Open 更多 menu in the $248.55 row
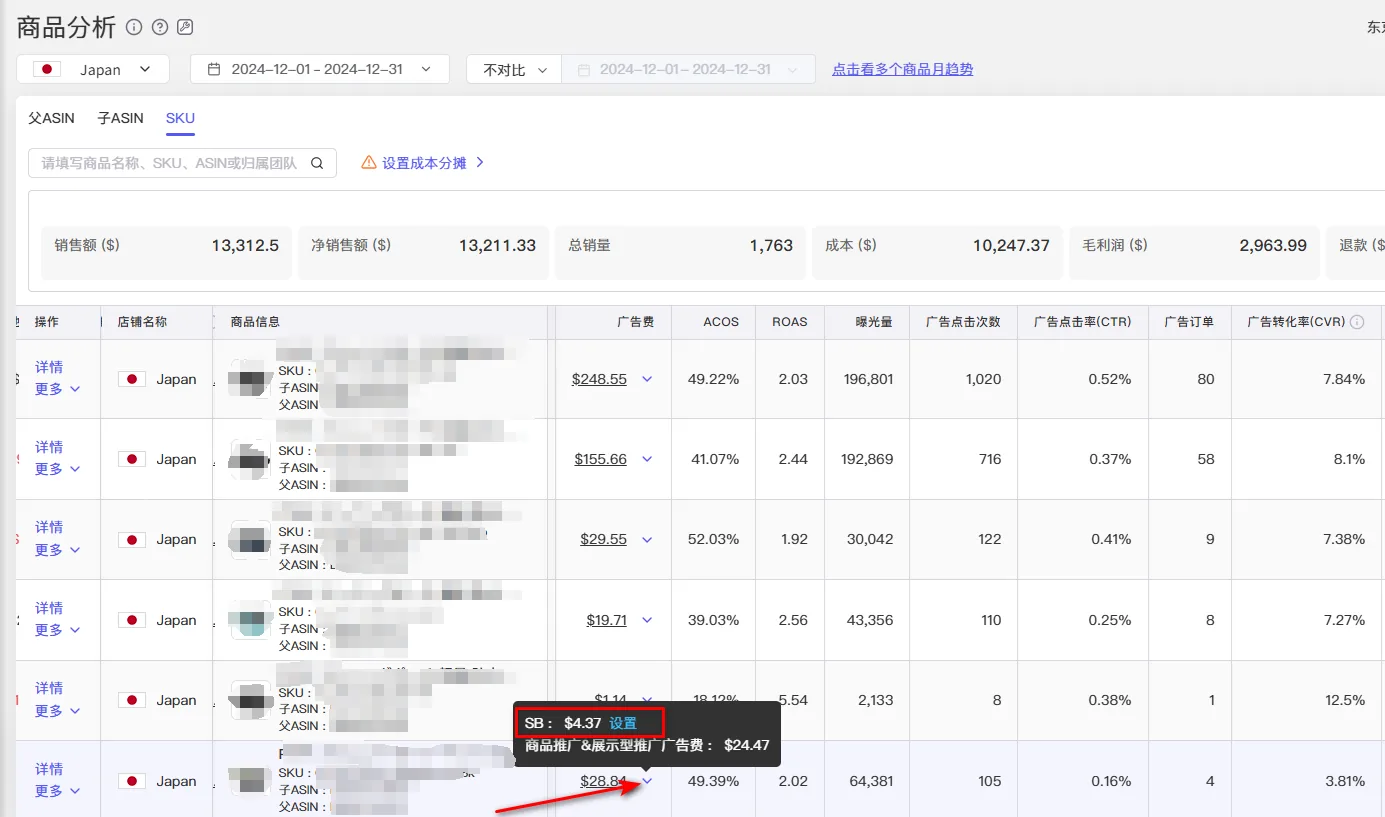Screen dimensions: 1385x817 pyautogui.click(x=57, y=389)
